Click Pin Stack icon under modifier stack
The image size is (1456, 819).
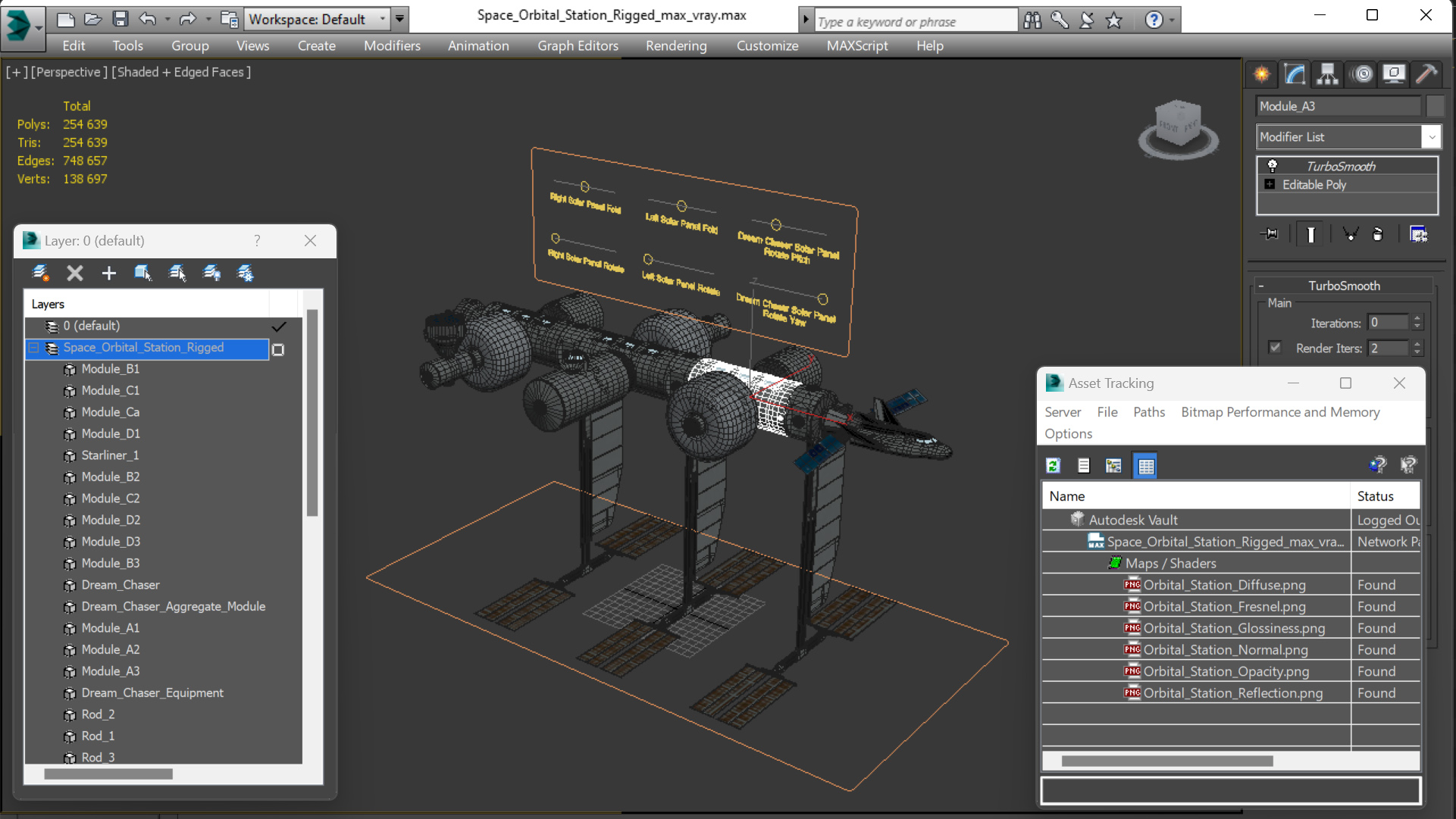1269,234
